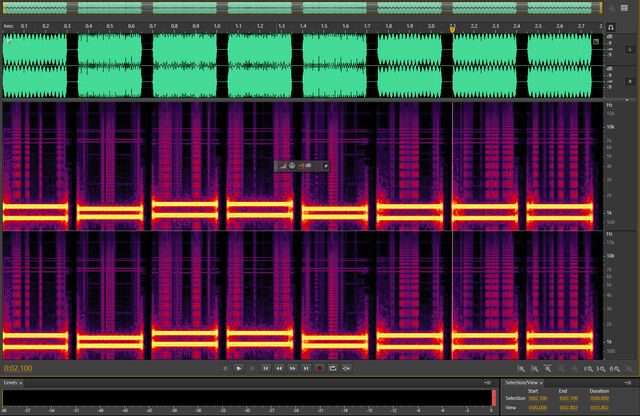Click the HUD amplitude ramp icon

282,166
